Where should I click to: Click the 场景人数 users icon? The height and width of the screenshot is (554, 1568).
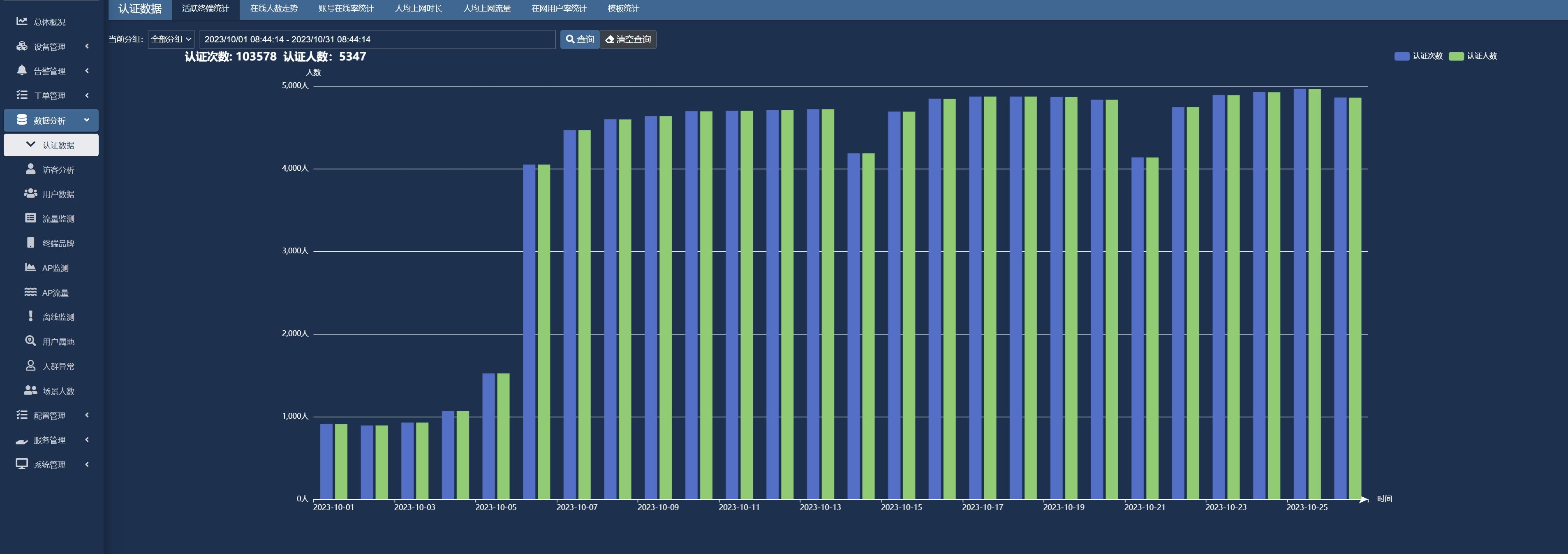[x=30, y=390]
